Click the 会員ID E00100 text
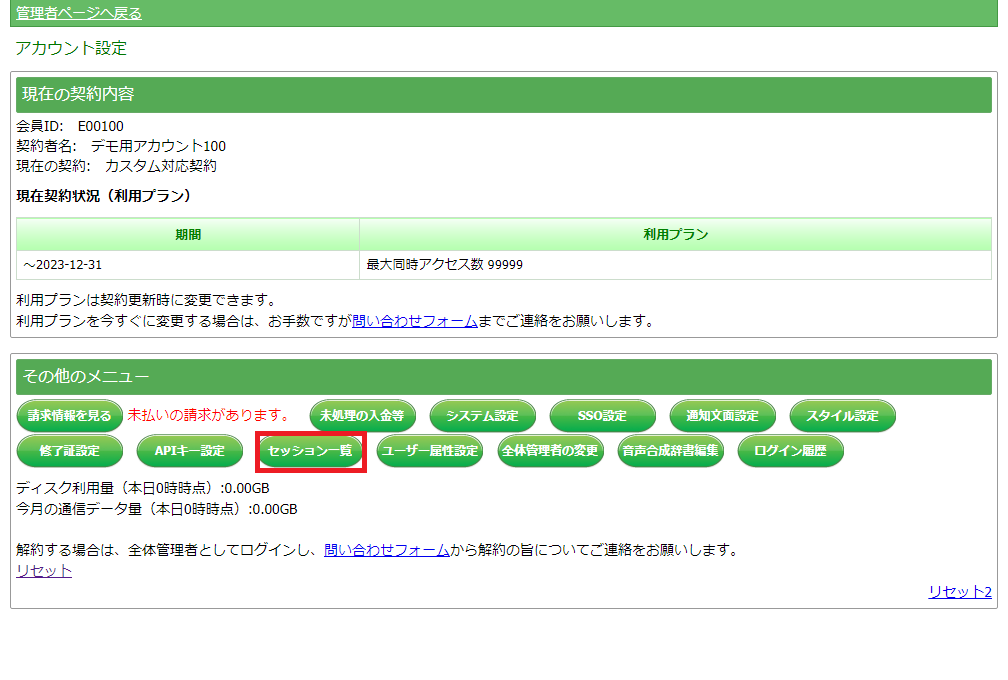Screen dimensions: 1008x680 pos(70,126)
